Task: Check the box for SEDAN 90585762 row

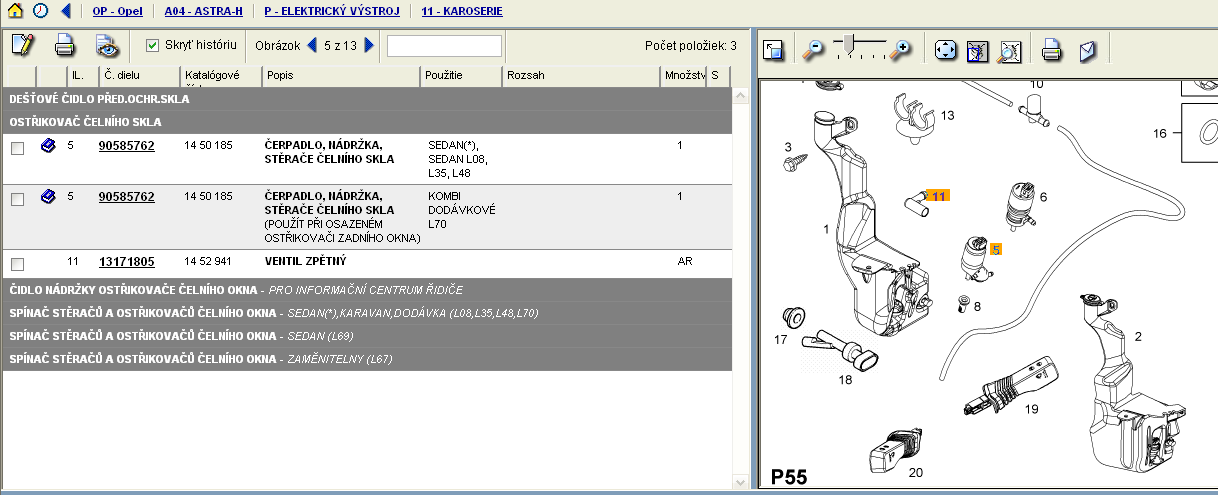Action: pos(17,148)
